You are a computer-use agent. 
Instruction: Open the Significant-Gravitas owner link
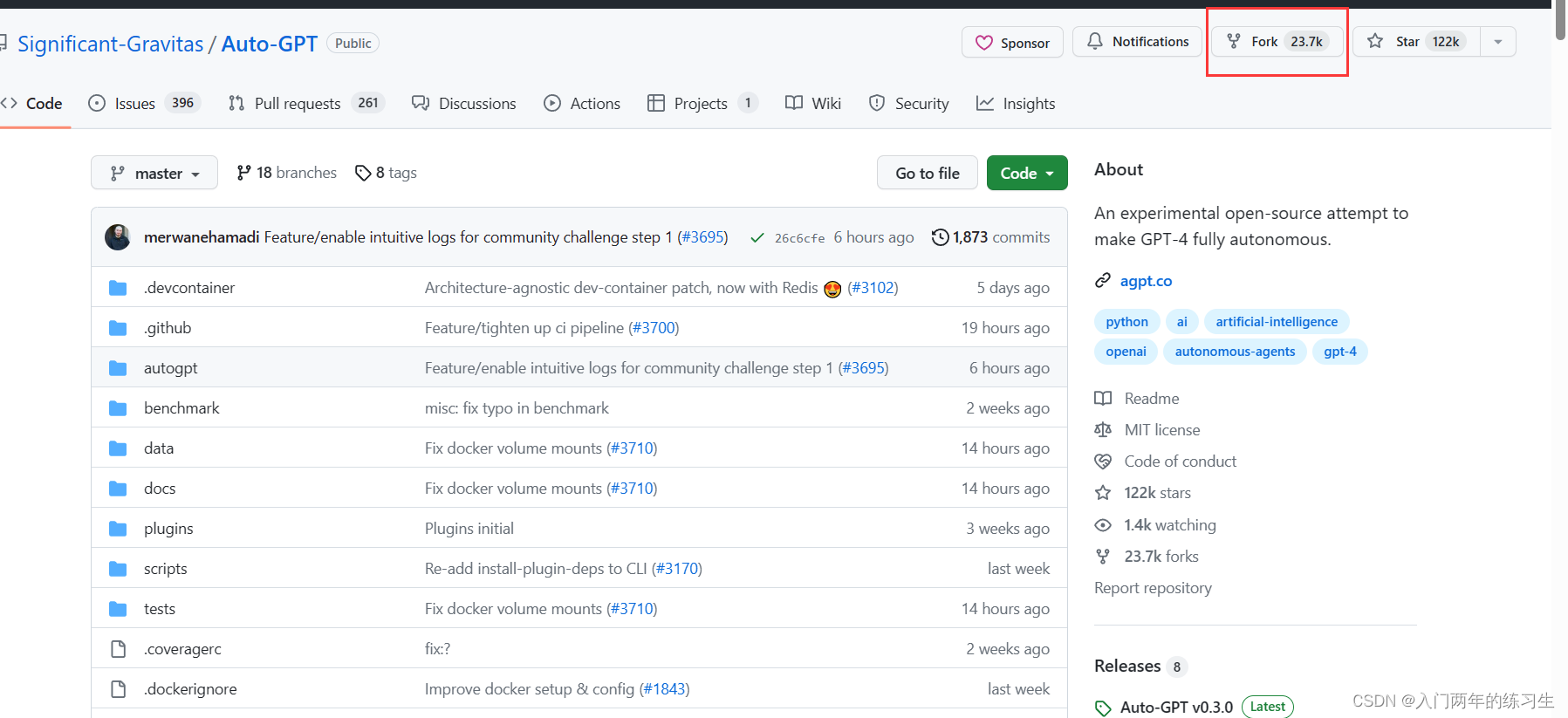110,44
